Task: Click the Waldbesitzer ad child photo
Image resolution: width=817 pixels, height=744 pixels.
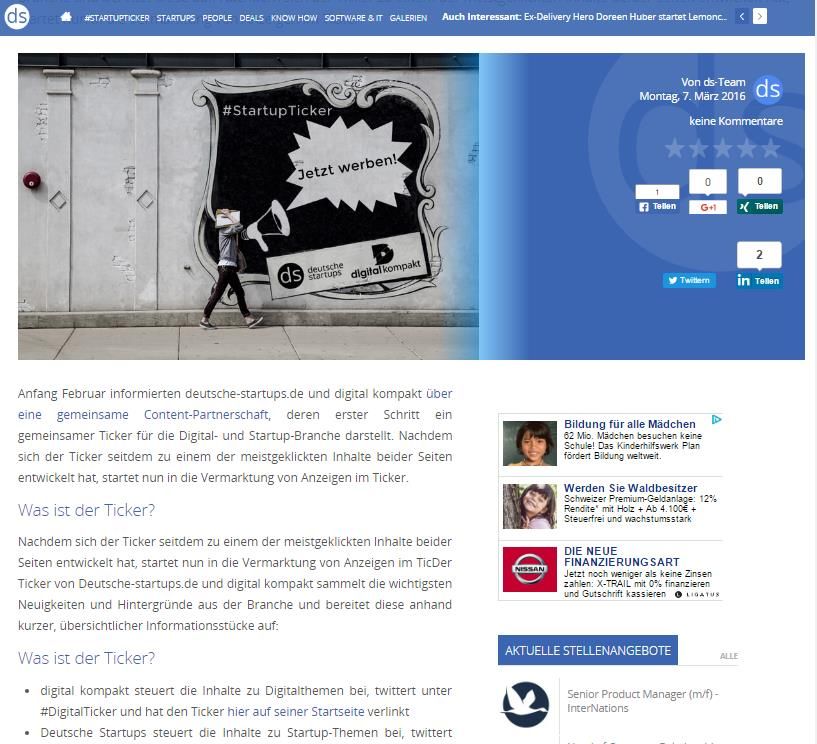Action: point(529,506)
